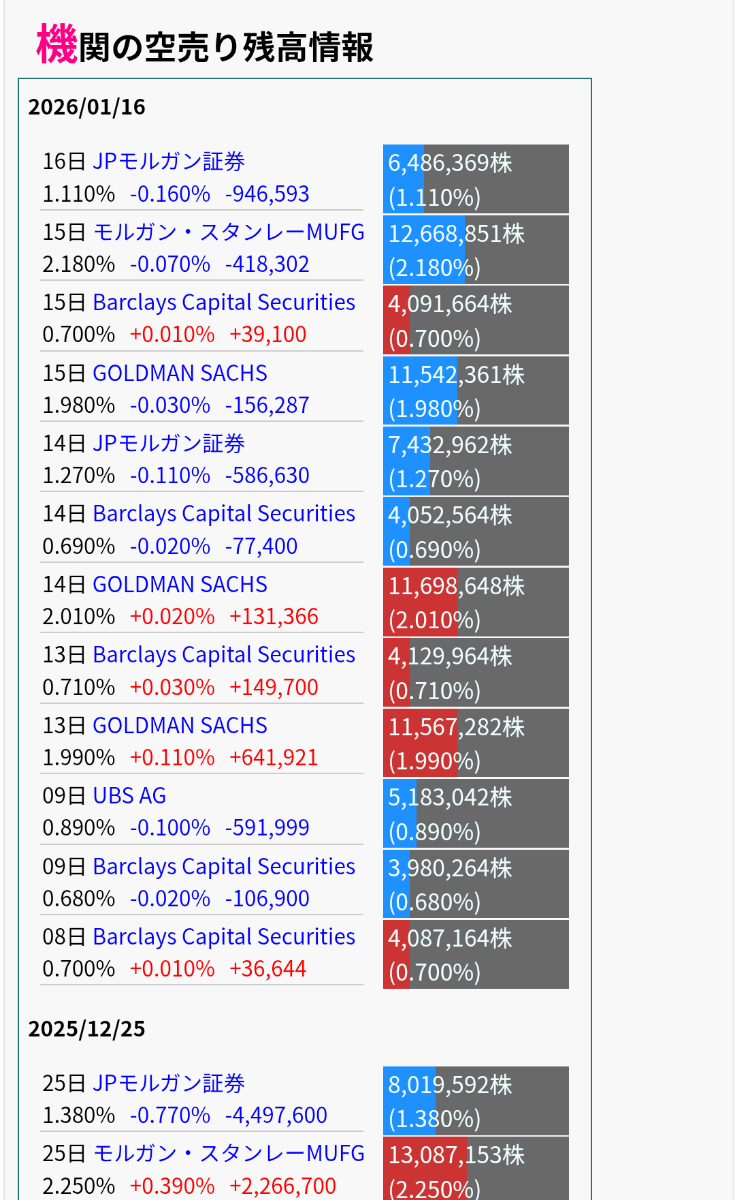Click the 15日 モルガン・スタンレーMUFG link

coord(228,233)
